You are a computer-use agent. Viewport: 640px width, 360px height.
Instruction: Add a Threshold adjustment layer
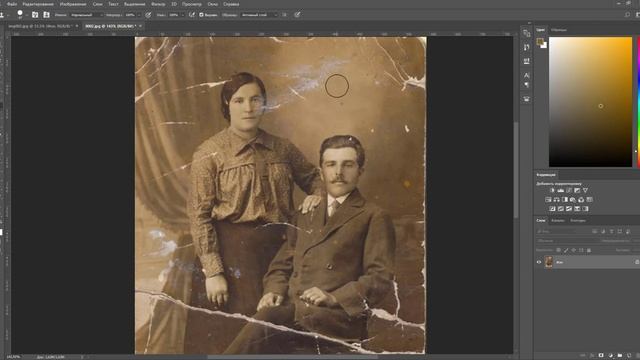[x=569, y=209]
